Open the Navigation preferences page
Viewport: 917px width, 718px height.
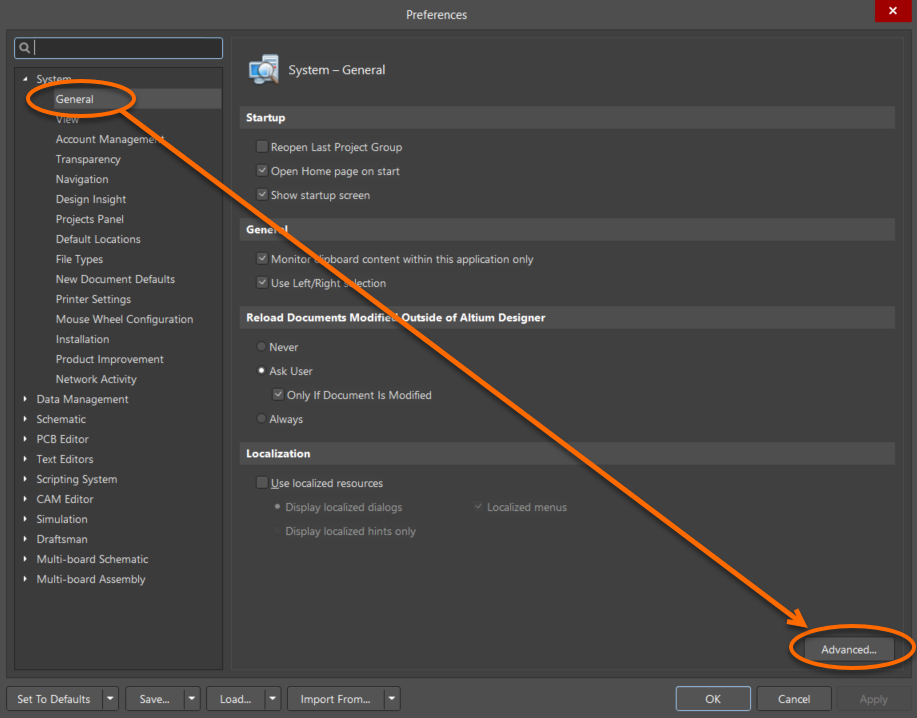coord(82,179)
